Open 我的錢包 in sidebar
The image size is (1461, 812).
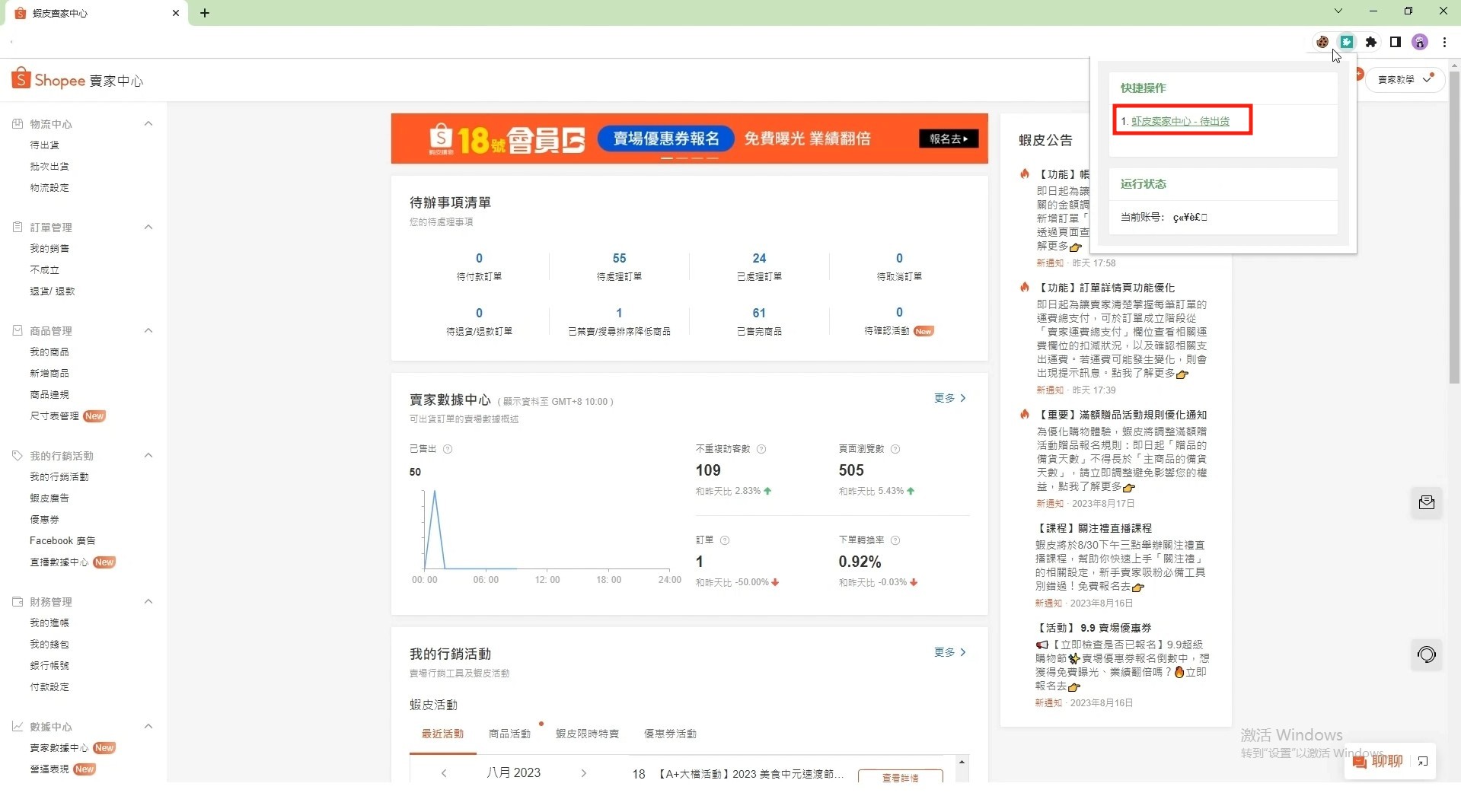(x=49, y=644)
